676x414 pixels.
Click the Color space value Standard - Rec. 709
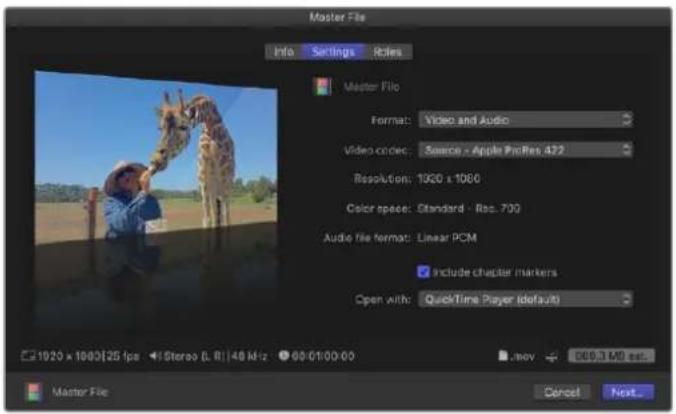coord(469,209)
